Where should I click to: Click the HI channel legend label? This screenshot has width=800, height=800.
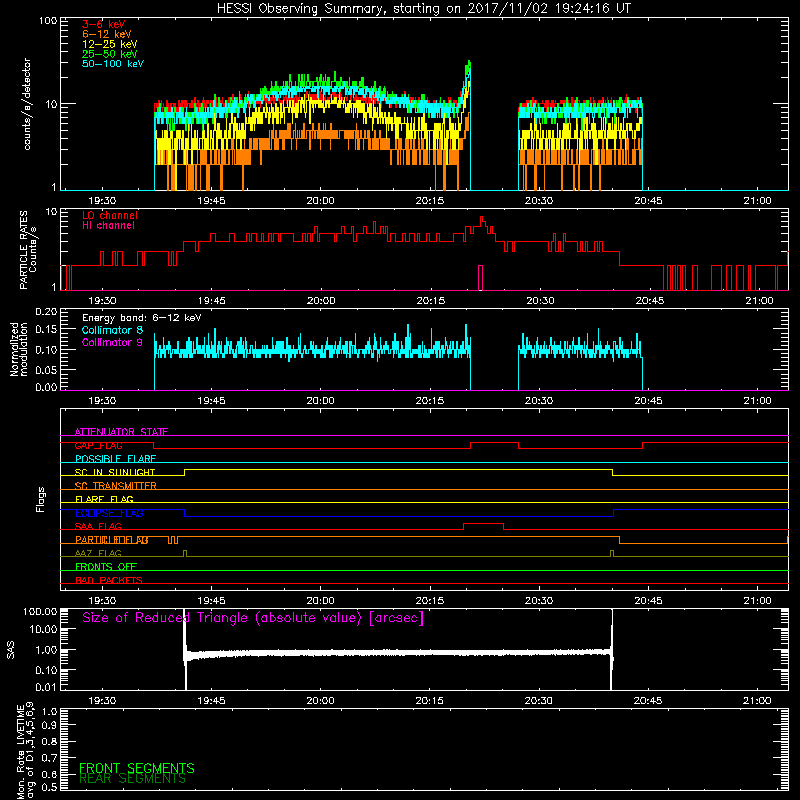[x=108, y=226]
